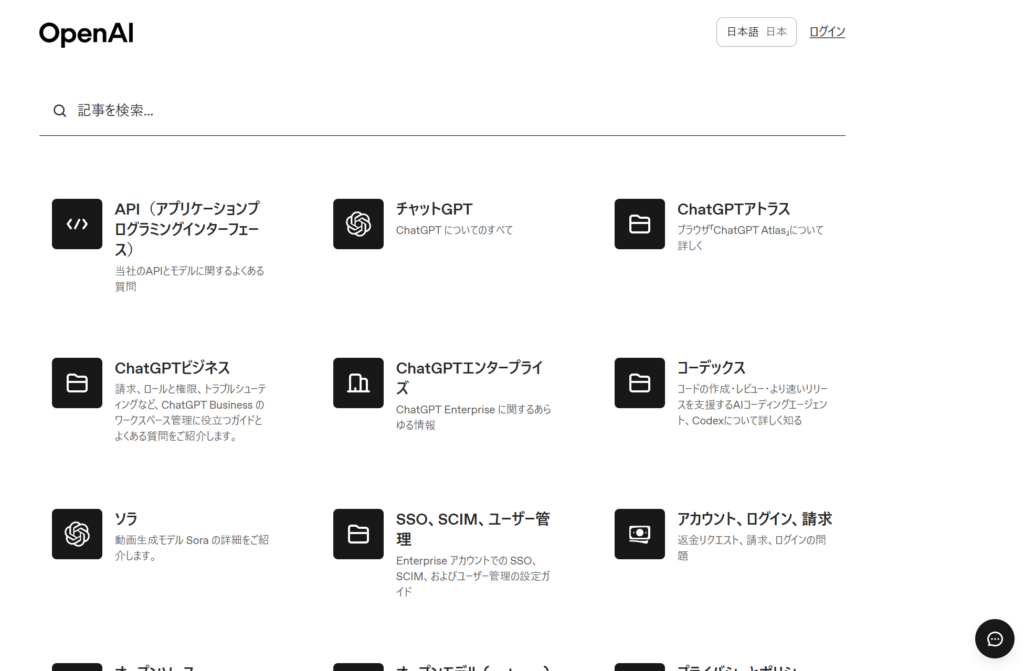Viewport: 1024px width, 671px height.
Task: Open the chat support bubble
Action: pos(994,639)
